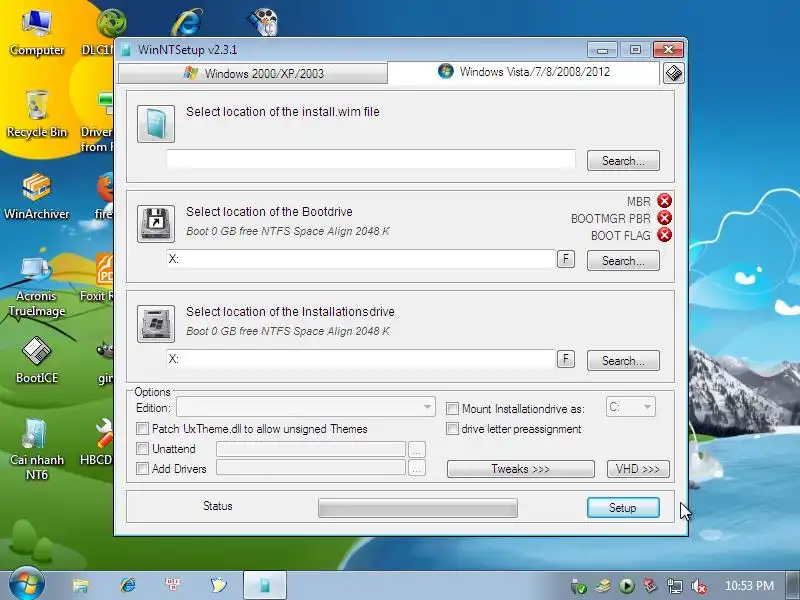Open Cai nhanh NT6 desktop shortcut
This screenshot has height=600, width=800.
point(37,450)
